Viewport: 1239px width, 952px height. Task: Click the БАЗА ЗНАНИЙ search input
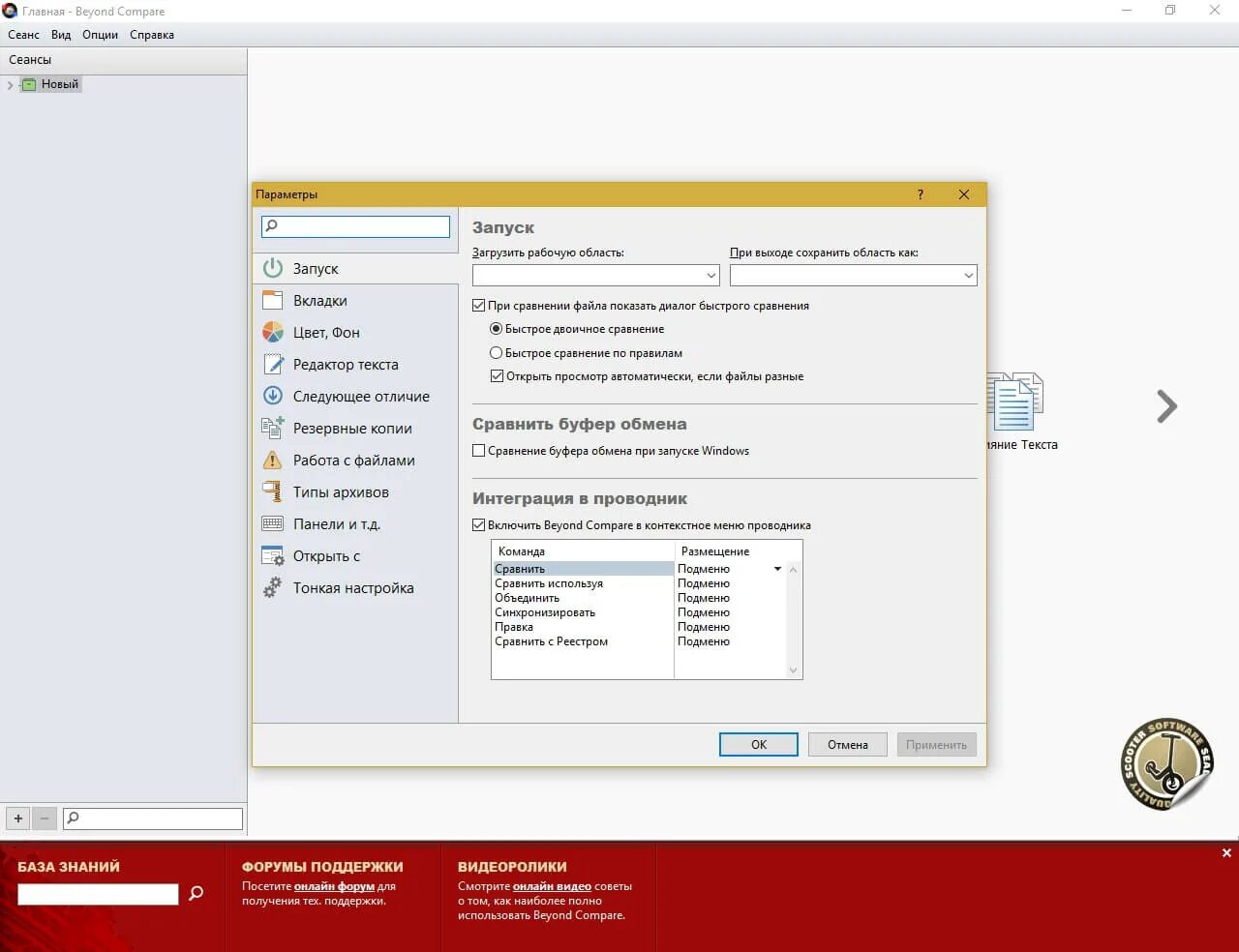coord(98,894)
